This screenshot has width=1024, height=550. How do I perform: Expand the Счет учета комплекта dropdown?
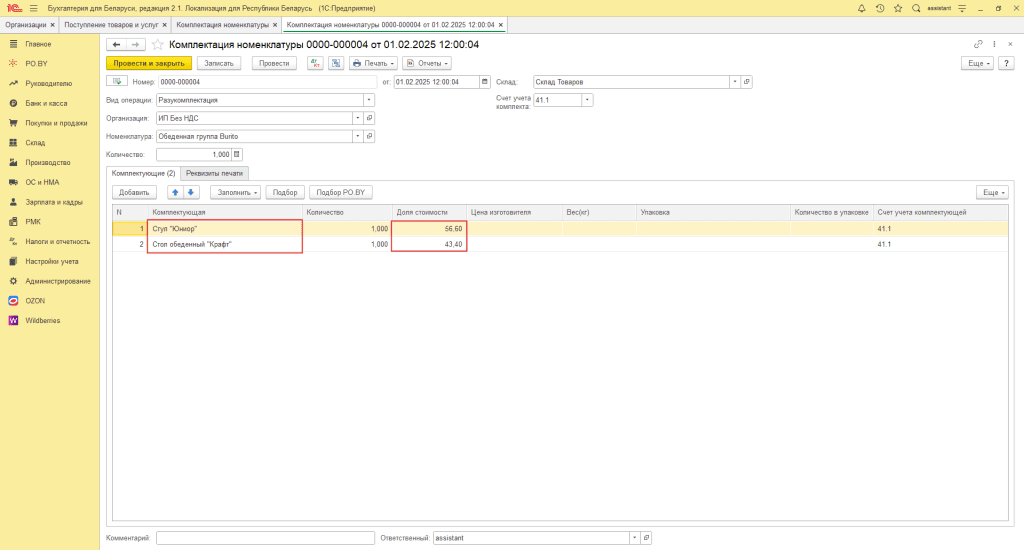click(587, 100)
